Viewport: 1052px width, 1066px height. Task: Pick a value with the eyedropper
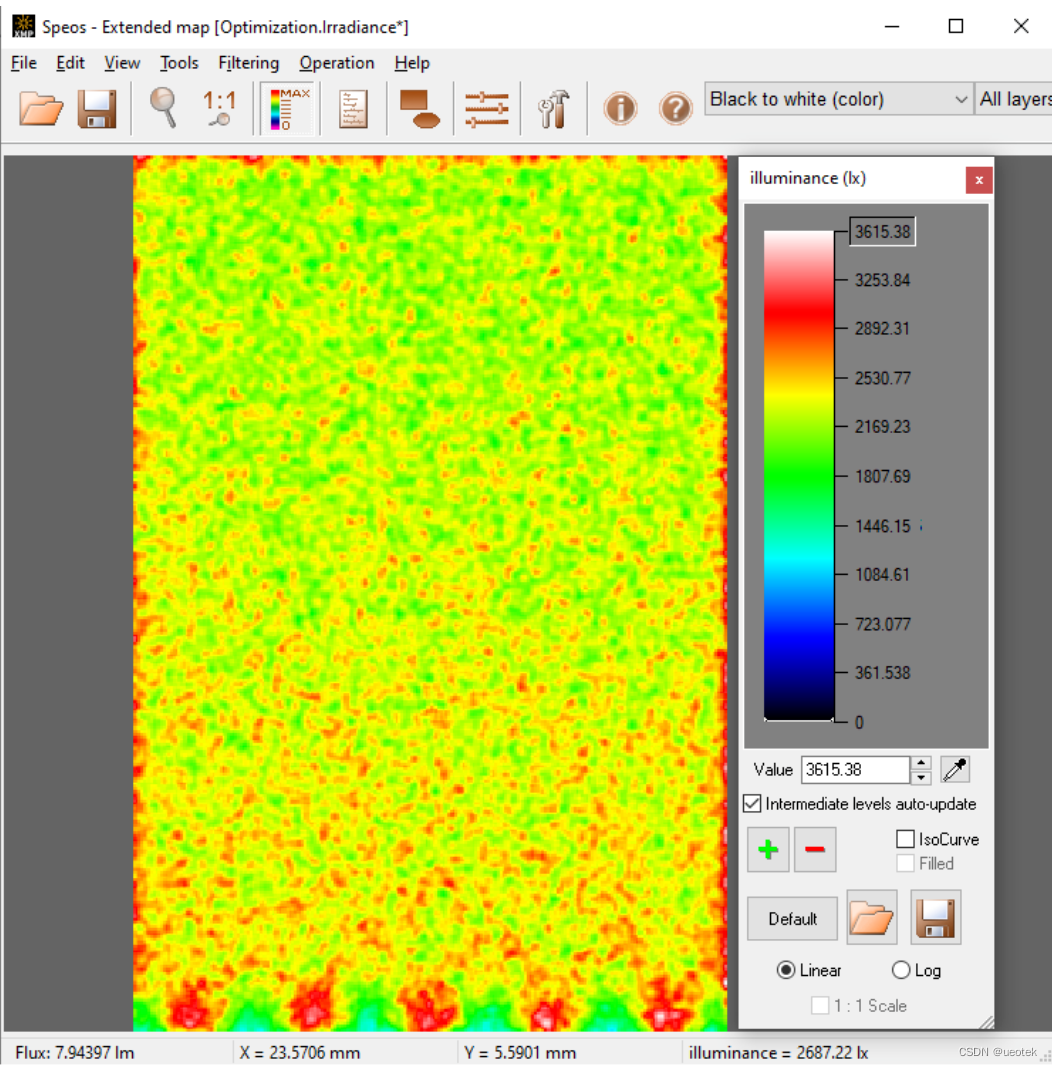pos(955,769)
